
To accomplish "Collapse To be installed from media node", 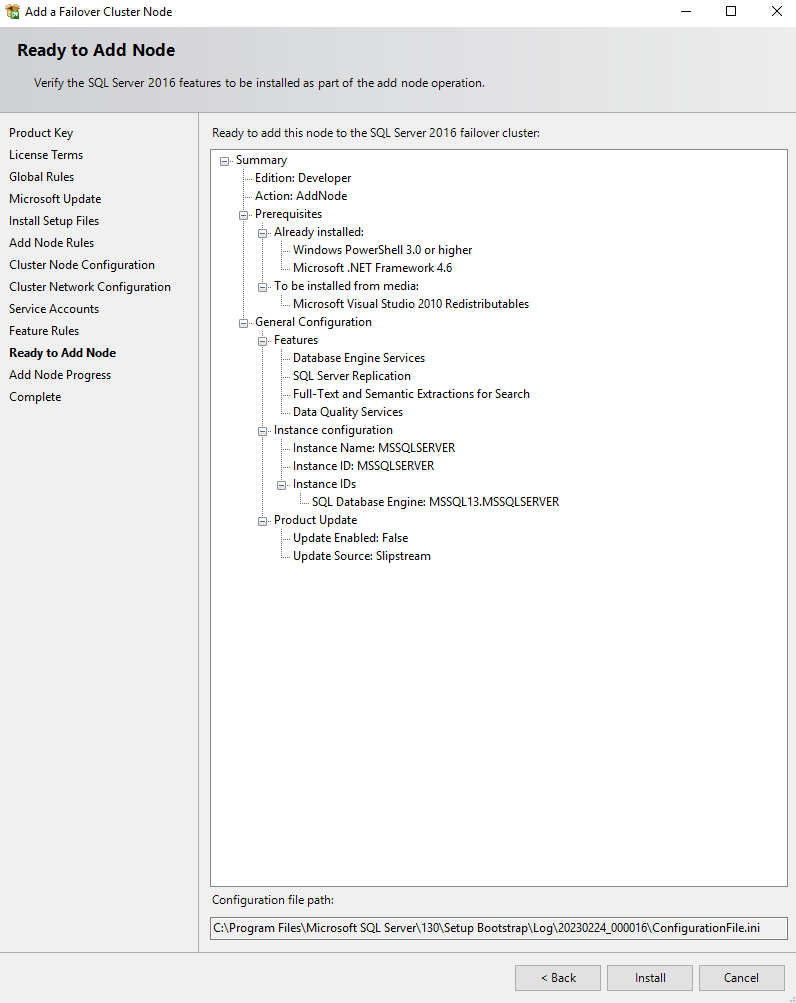I will coord(262,287).
